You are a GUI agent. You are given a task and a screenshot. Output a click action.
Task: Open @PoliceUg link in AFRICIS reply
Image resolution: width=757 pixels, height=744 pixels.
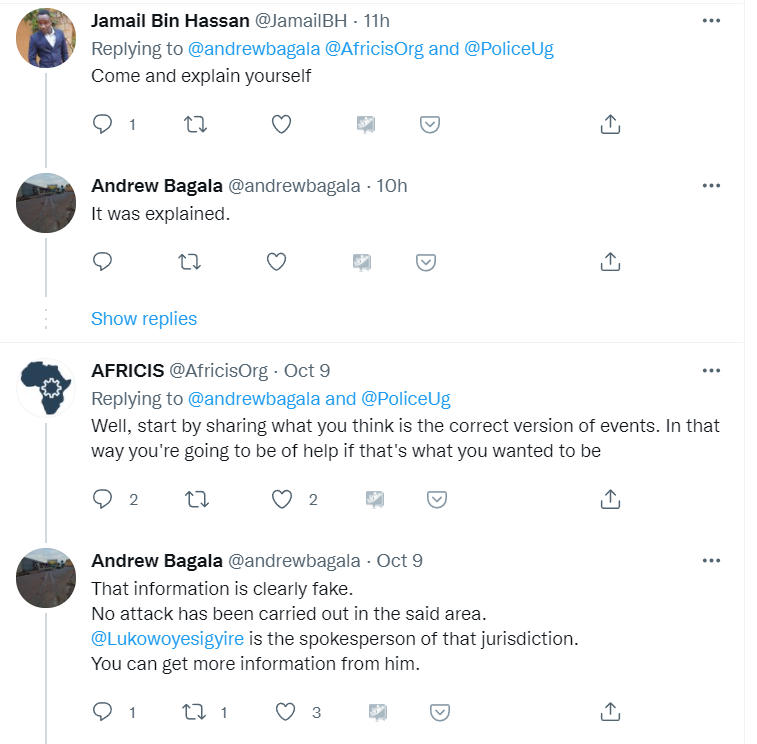tap(405, 399)
